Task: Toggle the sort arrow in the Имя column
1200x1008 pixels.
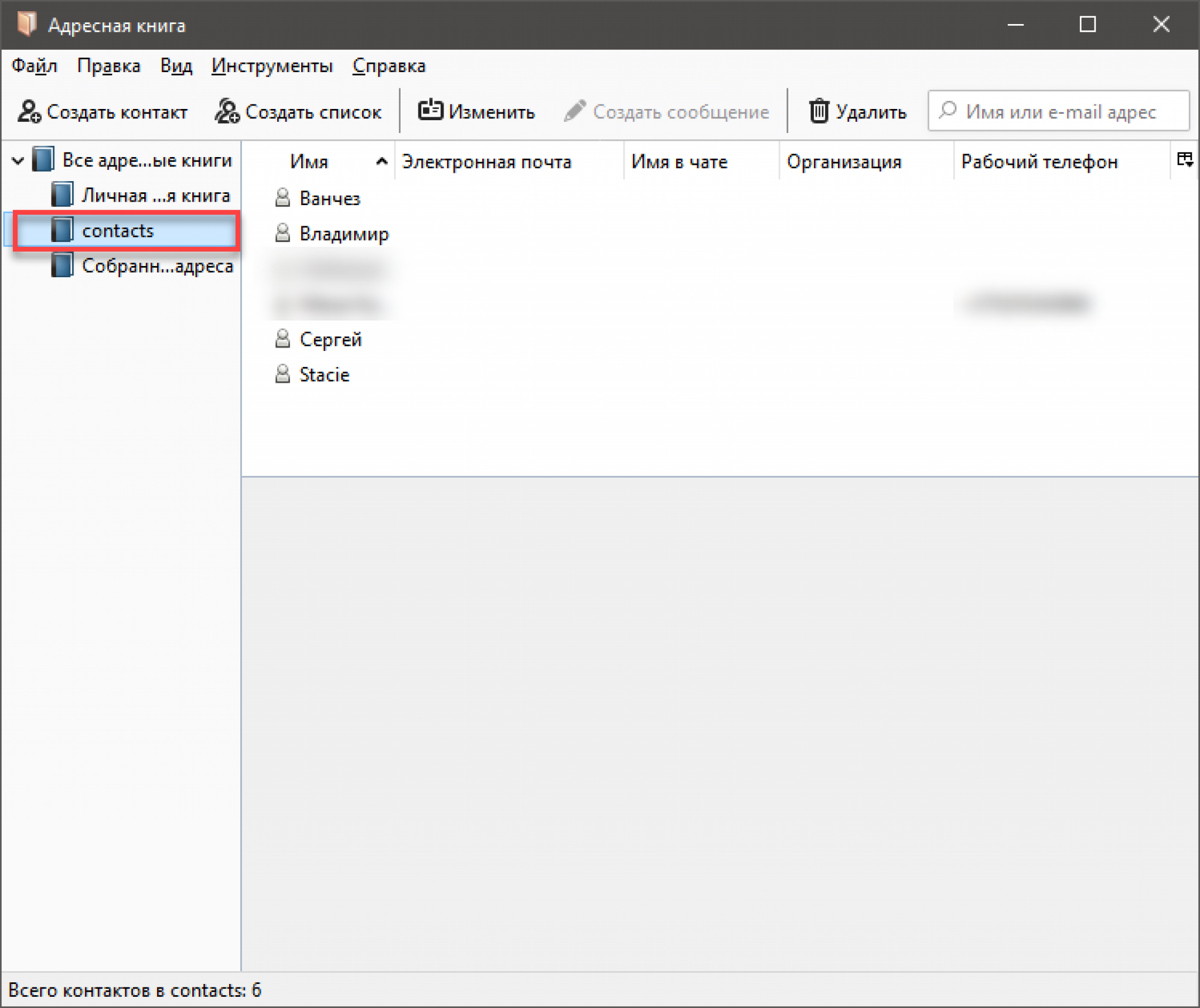Action: click(x=381, y=161)
